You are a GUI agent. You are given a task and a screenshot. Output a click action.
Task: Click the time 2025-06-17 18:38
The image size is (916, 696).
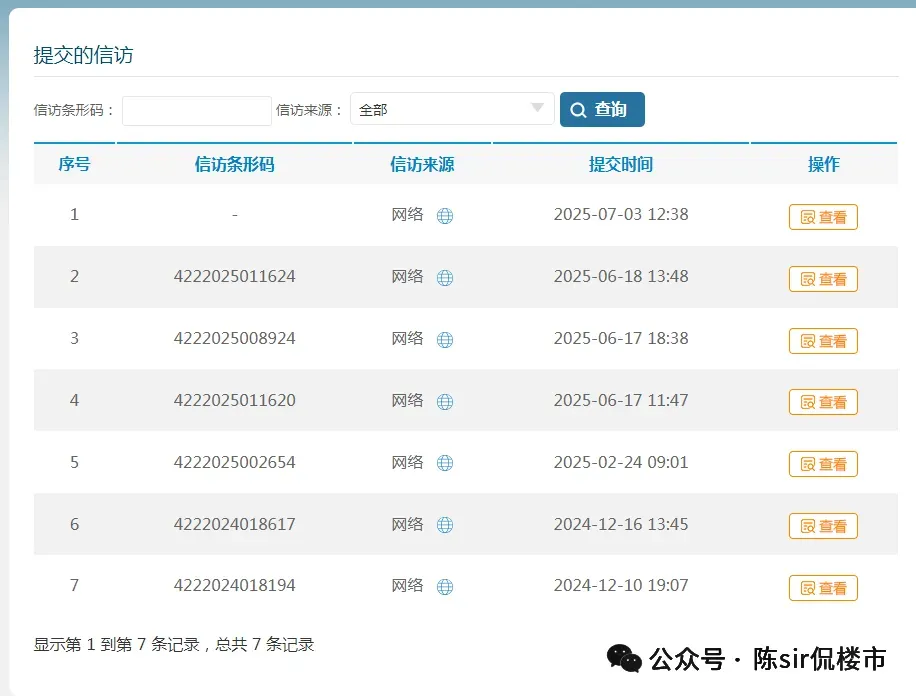coord(621,338)
